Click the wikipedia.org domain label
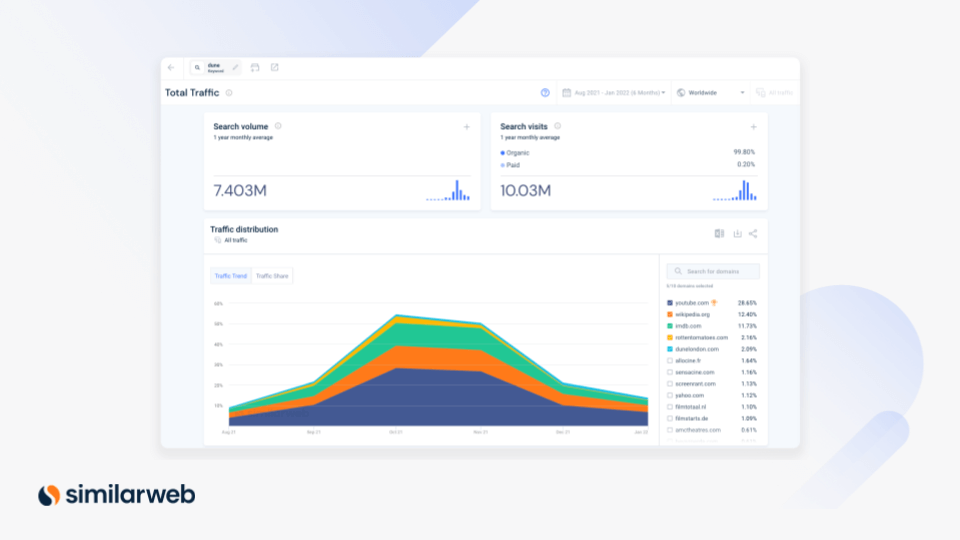This screenshot has width=960, height=540. 692,314
